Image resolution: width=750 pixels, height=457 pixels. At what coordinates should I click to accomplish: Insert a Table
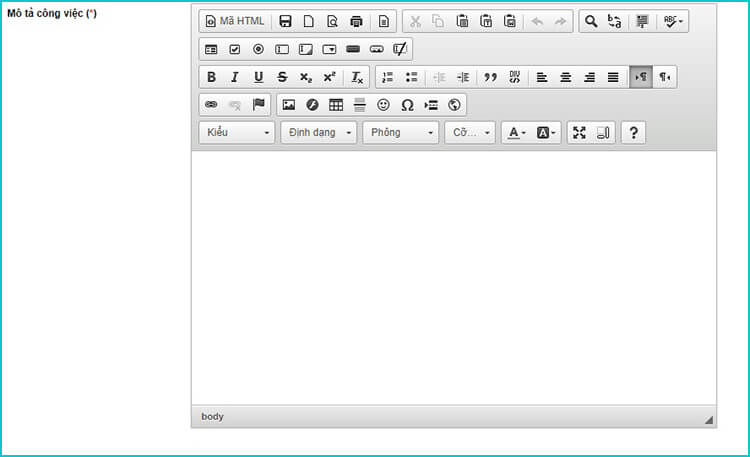point(336,105)
